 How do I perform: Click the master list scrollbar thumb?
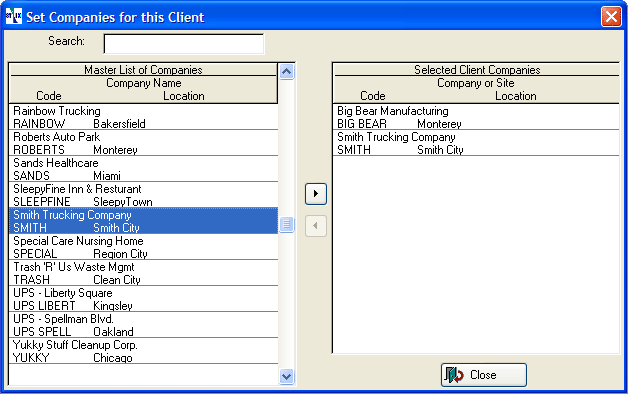pos(286,224)
